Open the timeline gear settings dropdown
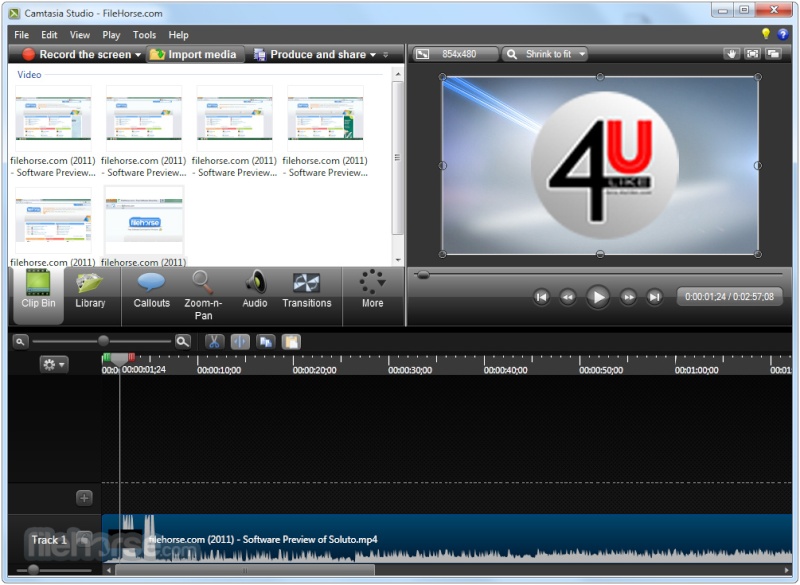 click(54, 365)
